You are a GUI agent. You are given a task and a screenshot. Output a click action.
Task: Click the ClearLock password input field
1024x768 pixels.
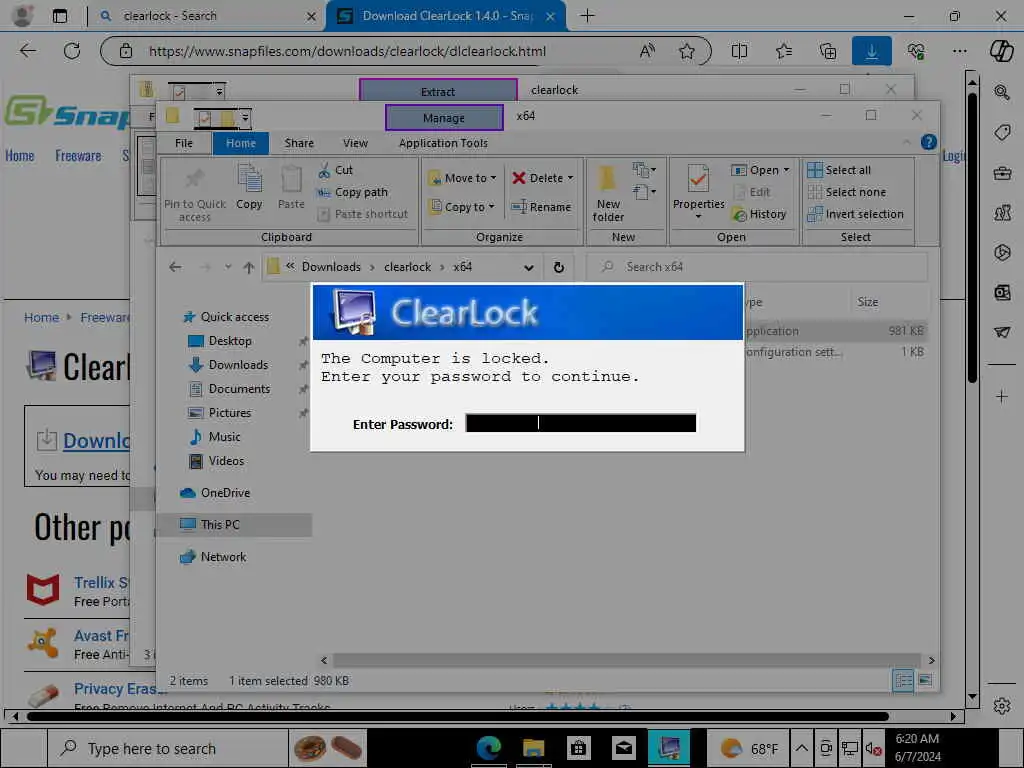(580, 423)
